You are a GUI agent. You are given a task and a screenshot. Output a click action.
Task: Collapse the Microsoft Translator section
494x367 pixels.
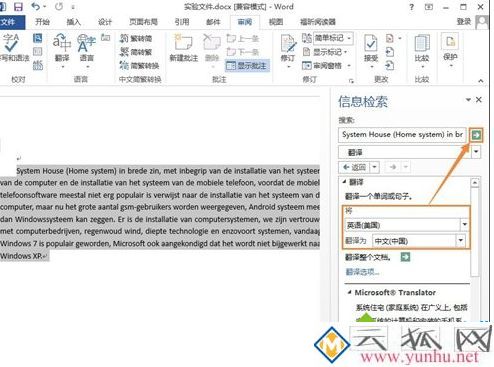tap(349, 292)
